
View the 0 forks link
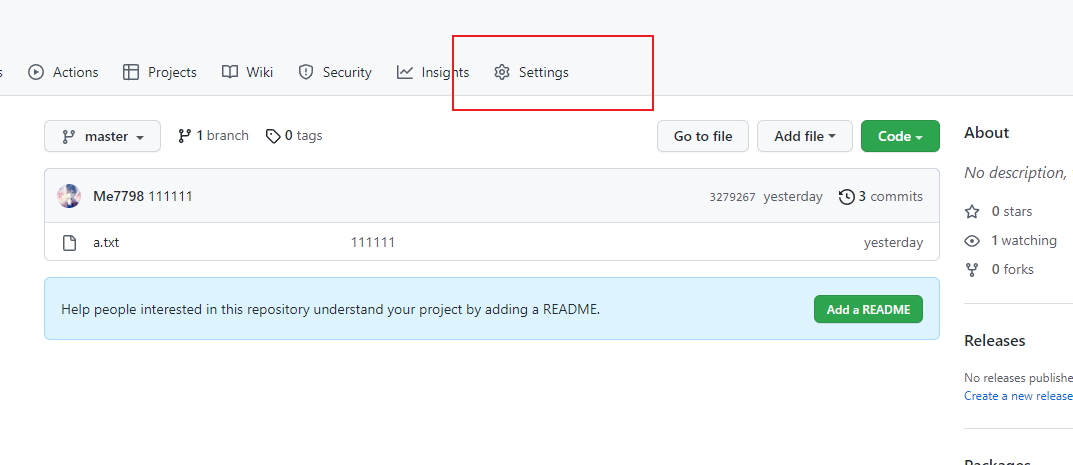(x=999, y=269)
